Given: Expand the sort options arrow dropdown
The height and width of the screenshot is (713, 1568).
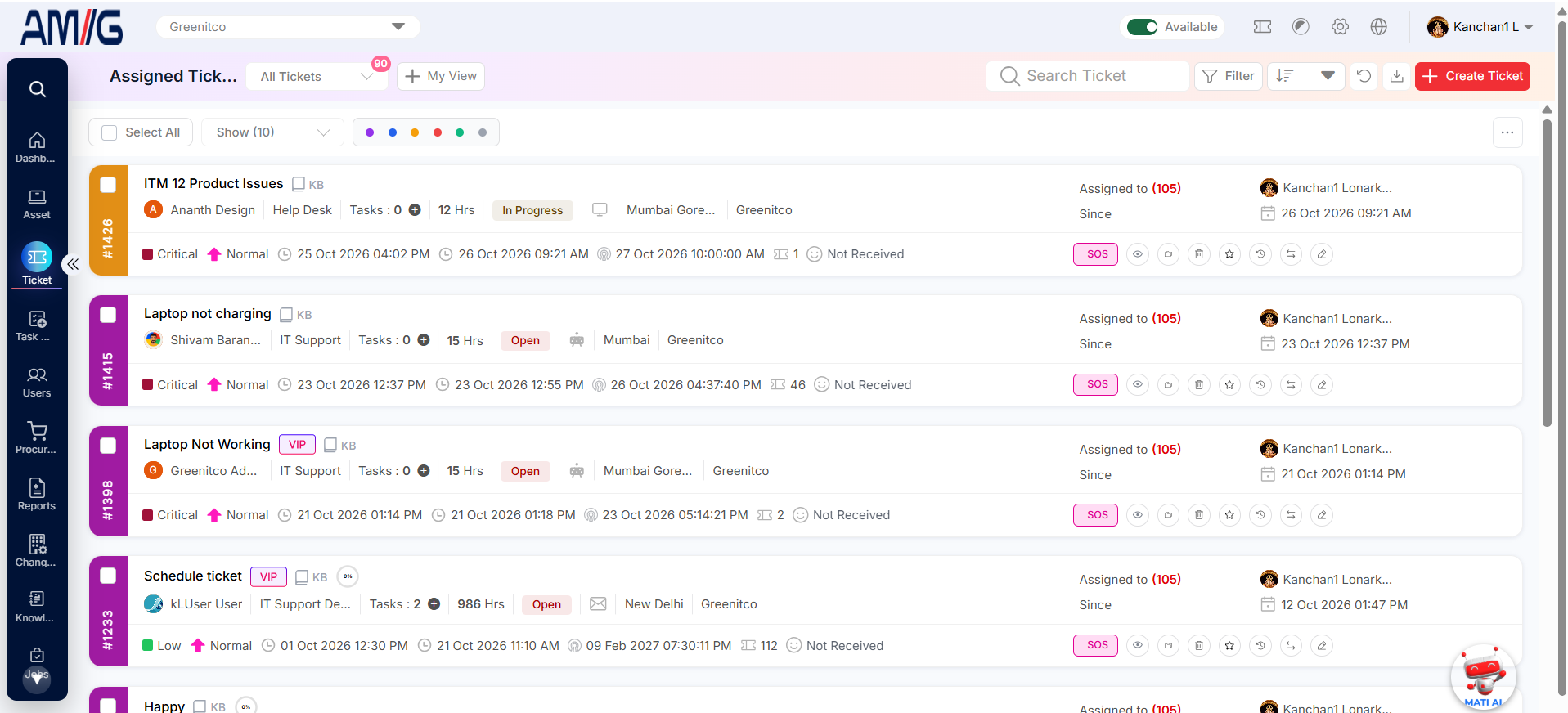Looking at the screenshot, I should click(x=1328, y=76).
